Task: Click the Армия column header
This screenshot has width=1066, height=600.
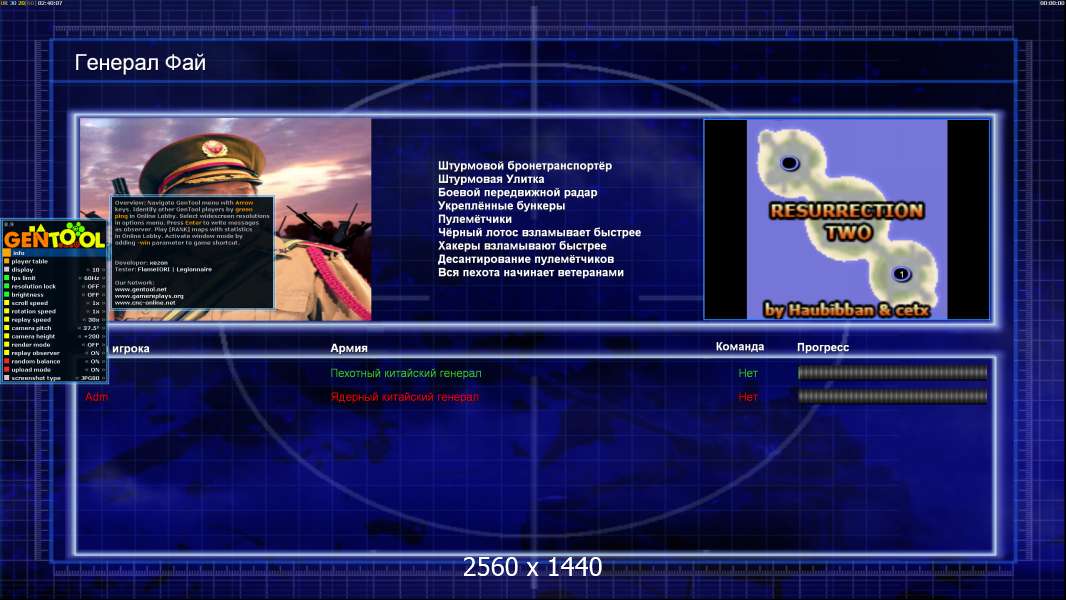Action: (x=349, y=348)
